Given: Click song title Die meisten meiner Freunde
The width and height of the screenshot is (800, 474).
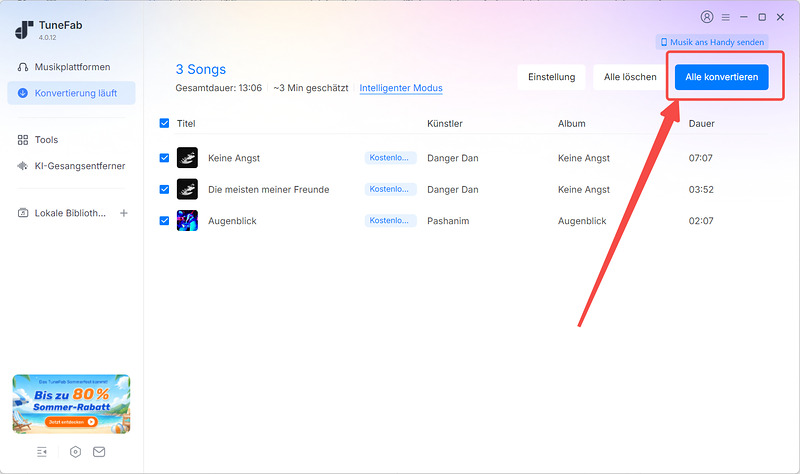Looking at the screenshot, I should (x=268, y=189).
